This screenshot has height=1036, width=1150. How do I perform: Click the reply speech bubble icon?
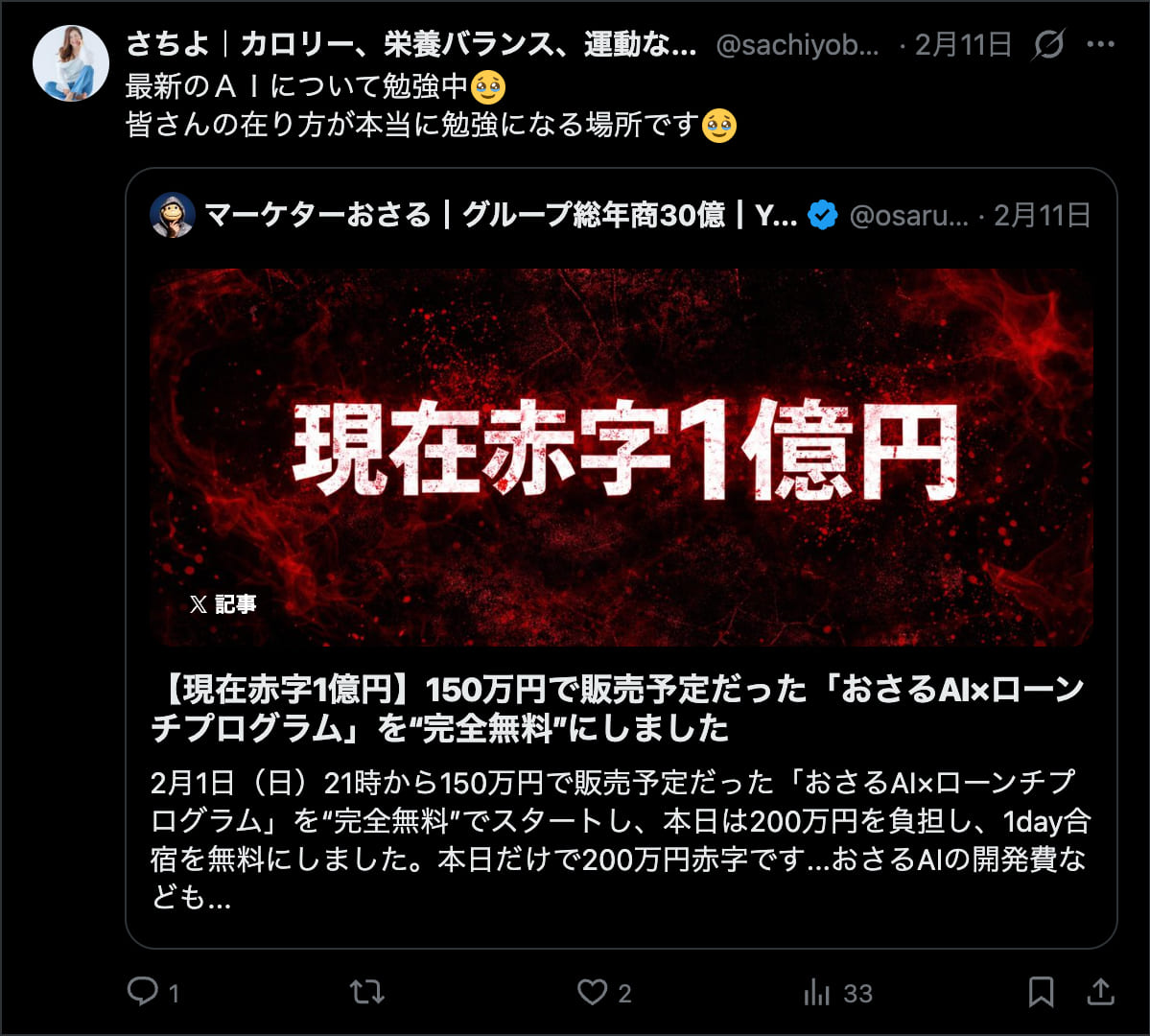pos(142,991)
